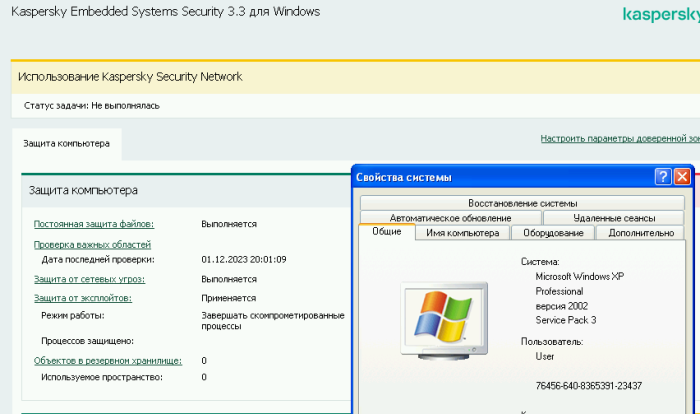The width and height of the screenshot is (700, 414).
Task: Open the Оборудование tab
Action: pyautogui.click(x=553, y=233)
